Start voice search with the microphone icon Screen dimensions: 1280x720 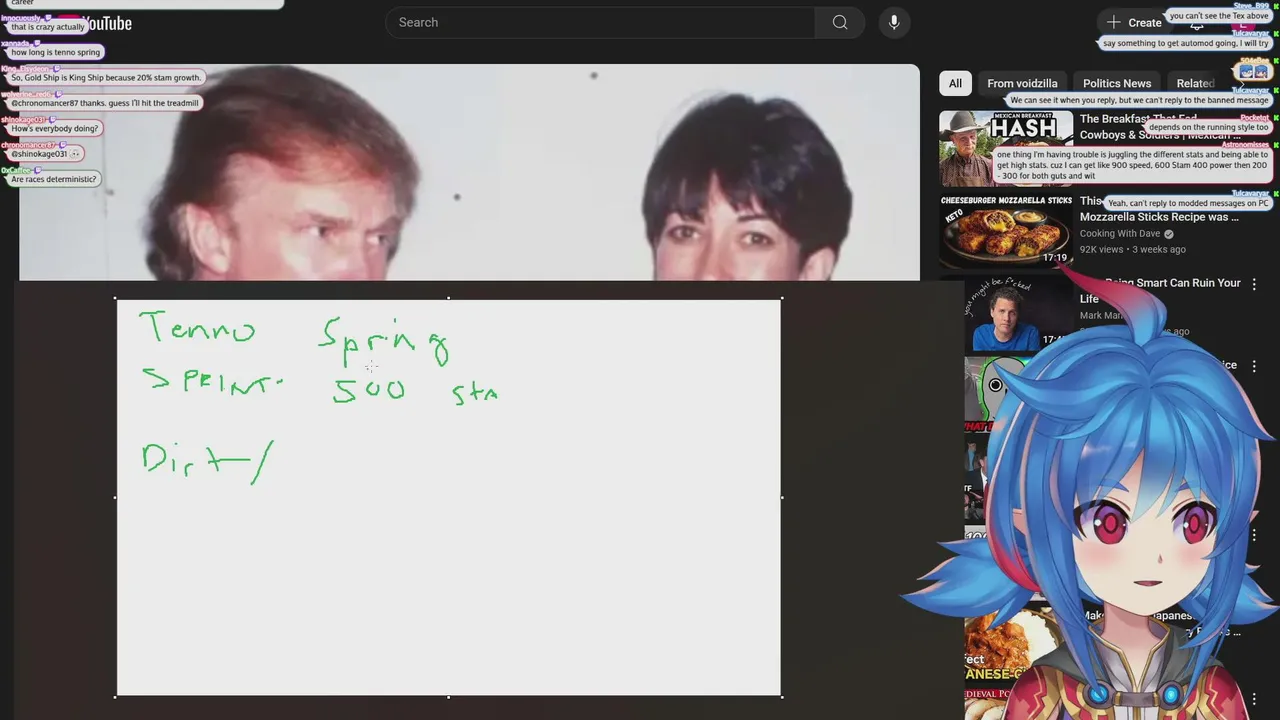point(894,22)
